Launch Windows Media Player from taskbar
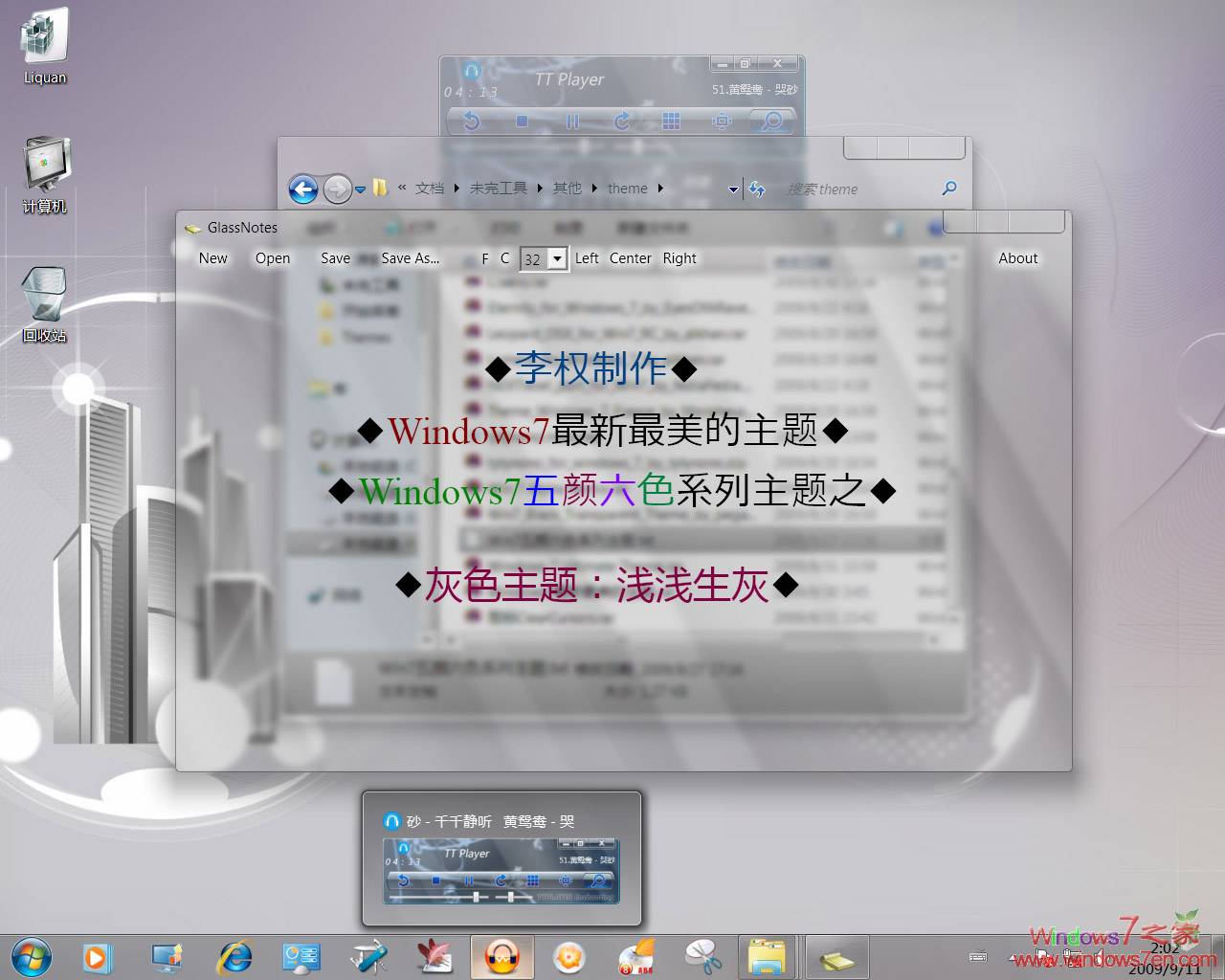 point(97,956)
